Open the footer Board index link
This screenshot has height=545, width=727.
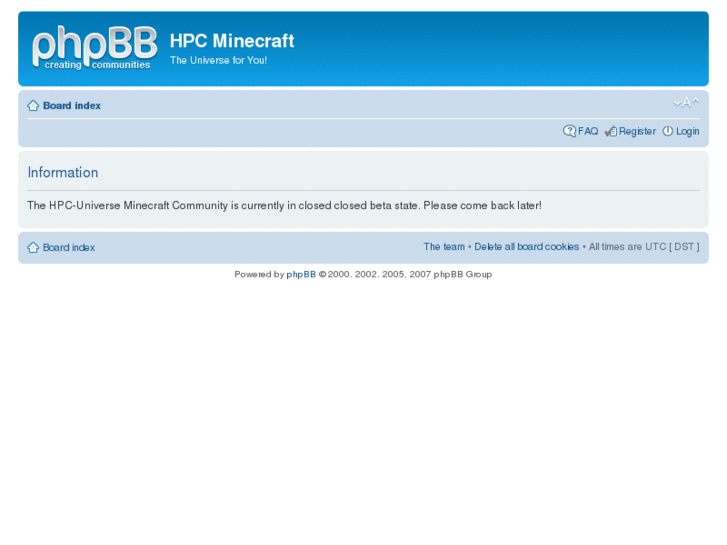point(69,248)
